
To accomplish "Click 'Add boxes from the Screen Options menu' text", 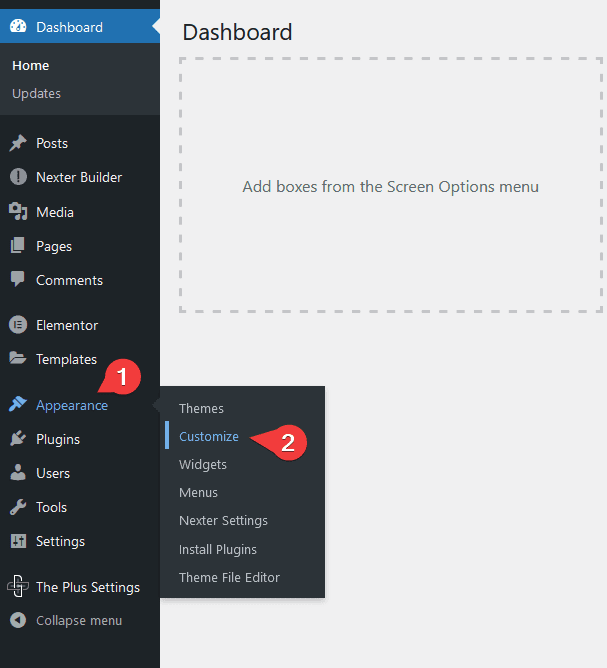I will click(x=391, y=187).
